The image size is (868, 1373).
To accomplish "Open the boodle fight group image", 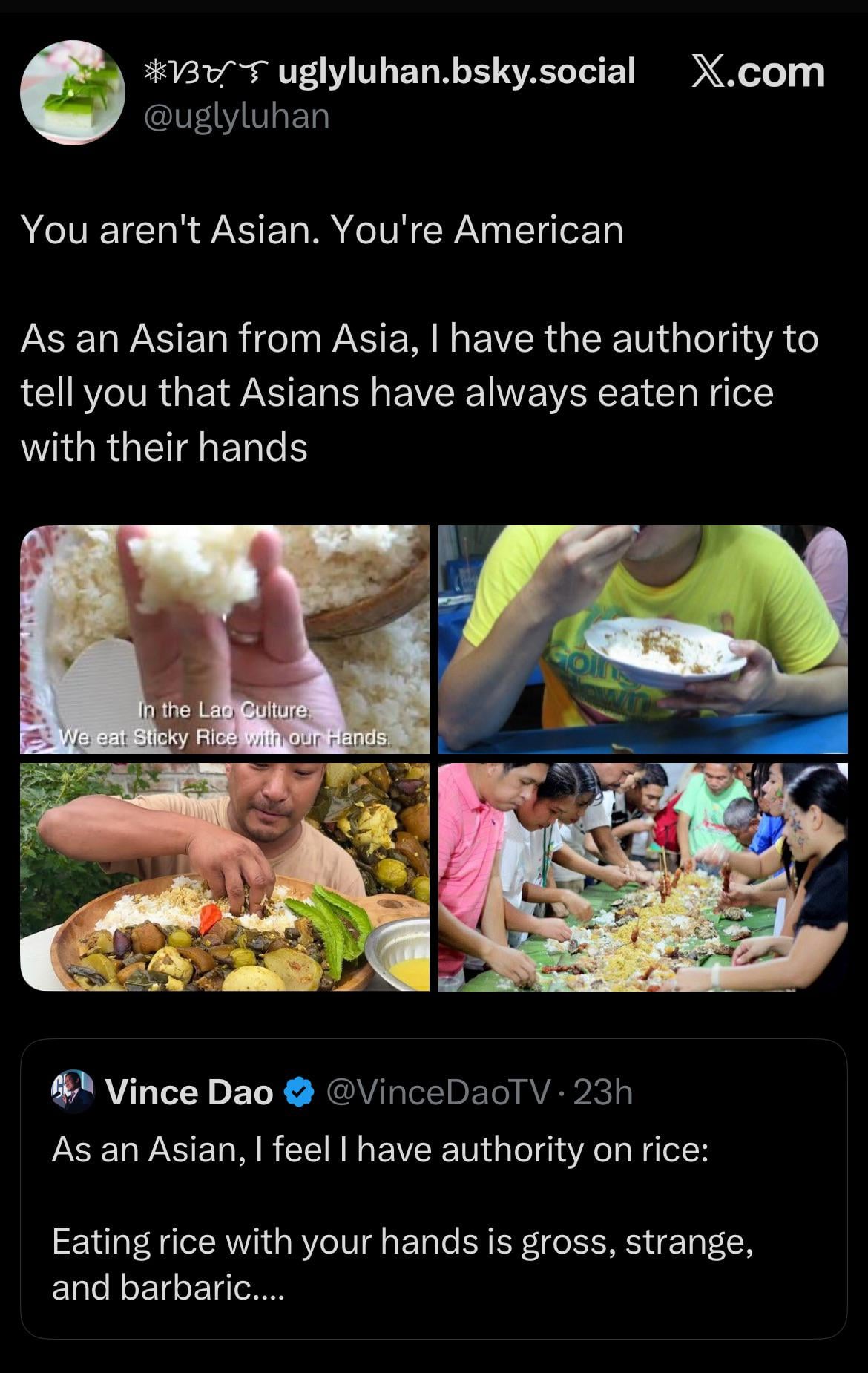I will [643, 877].
